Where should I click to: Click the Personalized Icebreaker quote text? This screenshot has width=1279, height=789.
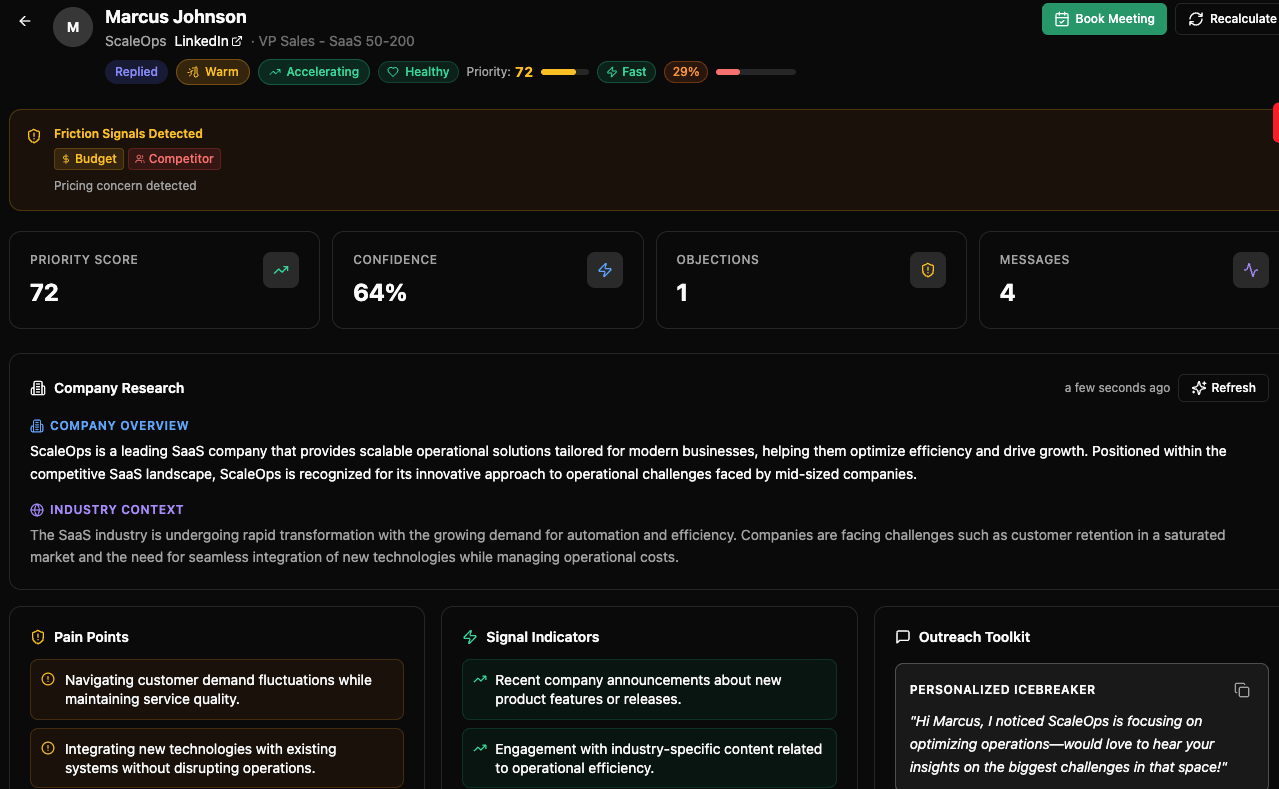[x=1068, y=744]
